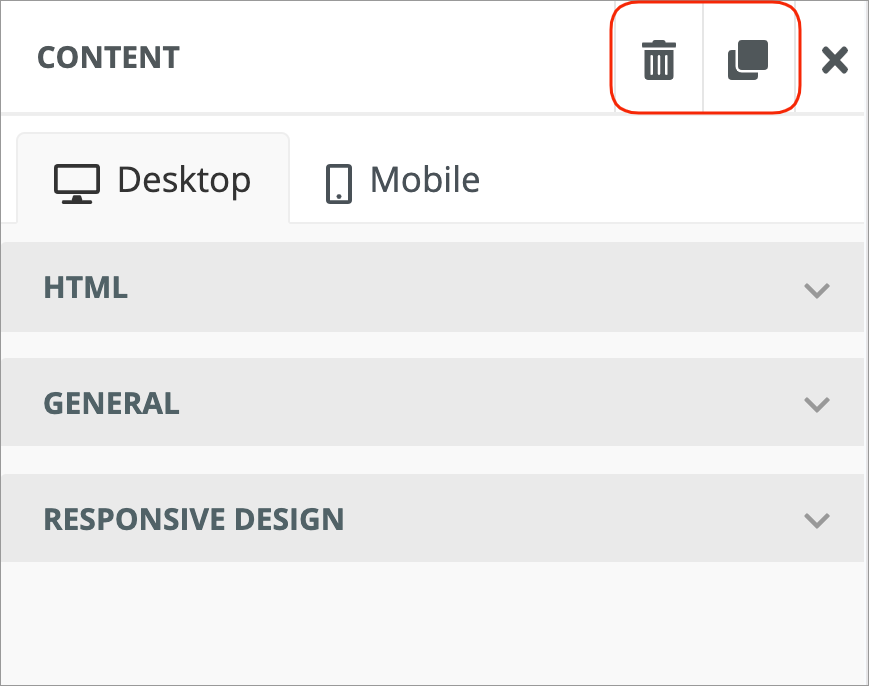869x686 pixels.
Task: Expand the General section chevron
Action: coord(817,404)
